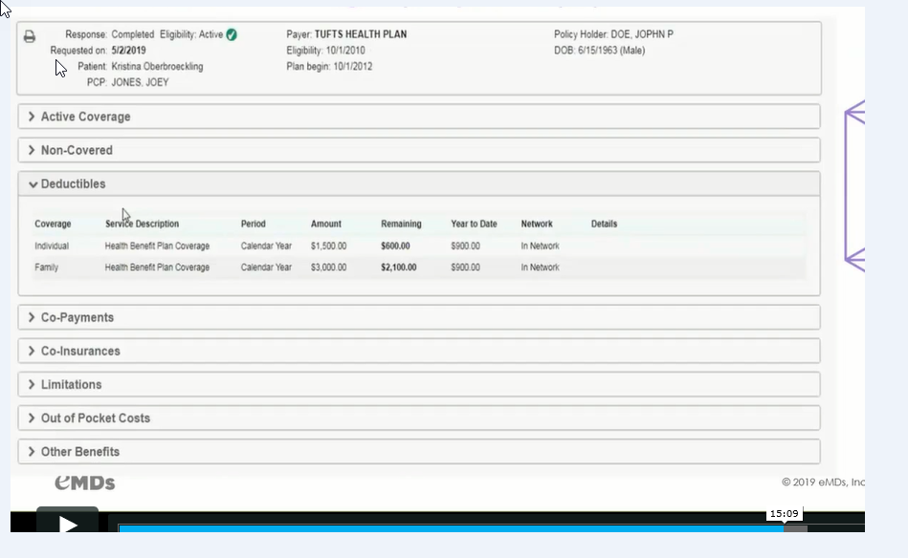
Task: Expand the Co-Insurances section
Action: click(419, 351)
